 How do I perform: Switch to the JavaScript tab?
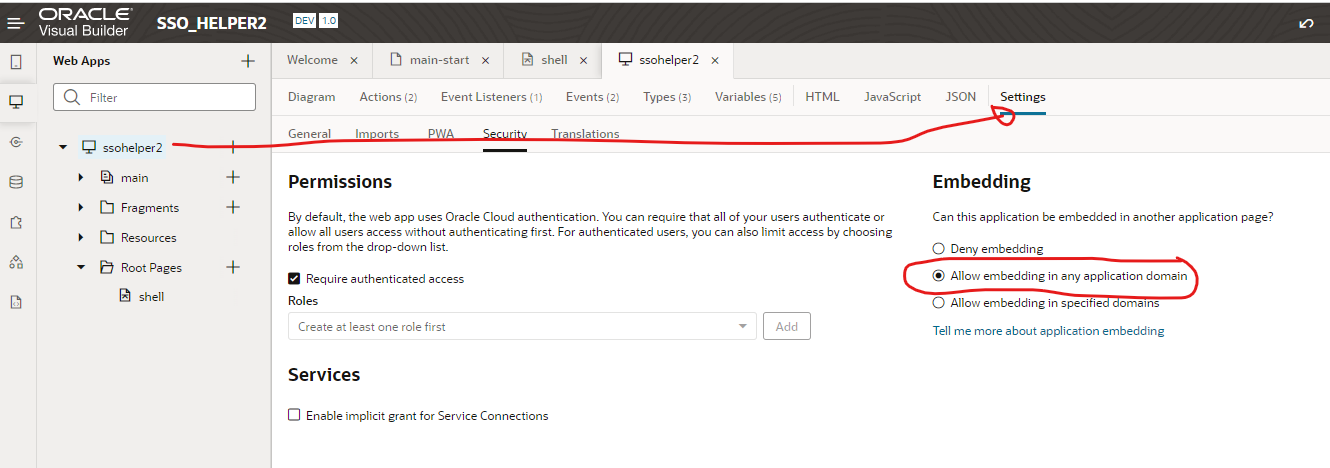[892, 97]
